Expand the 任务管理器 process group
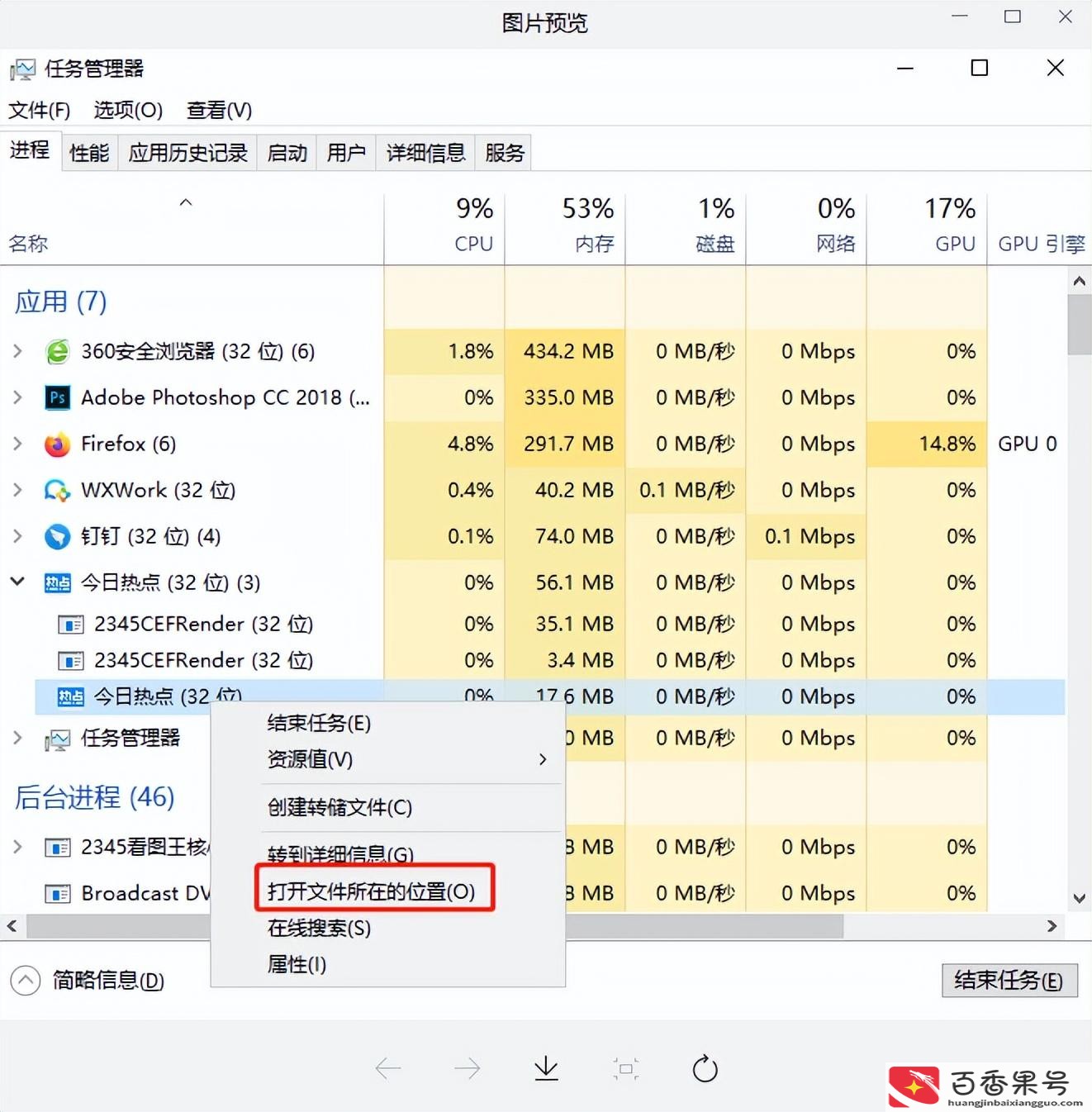This screenshot has width=1092, height=1112. pos(17,738)
